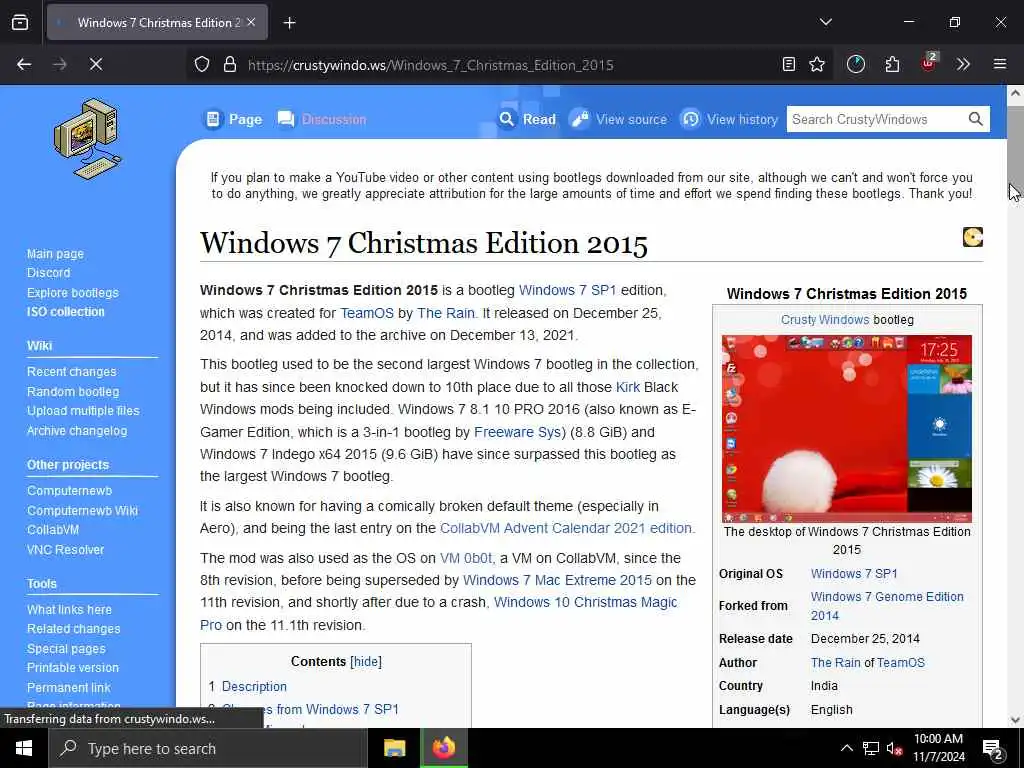Open Windows Start menu
This screenshot has height=768, width=1024.
click(x=24, y=748)
